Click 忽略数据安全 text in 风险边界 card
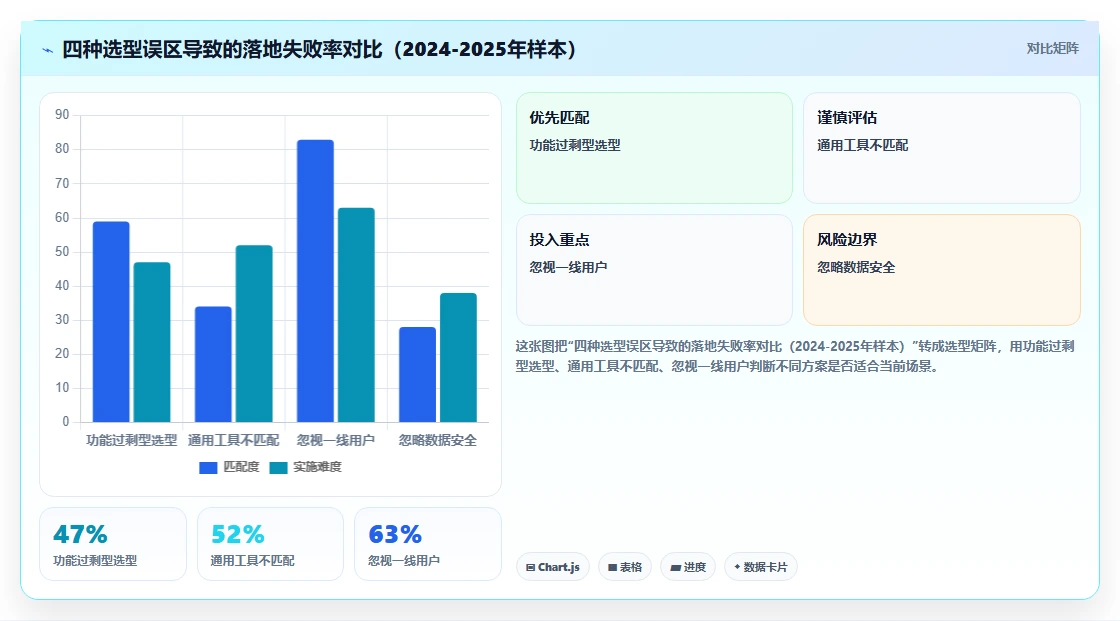The image size is (1120, 621). tap(856, 267)
